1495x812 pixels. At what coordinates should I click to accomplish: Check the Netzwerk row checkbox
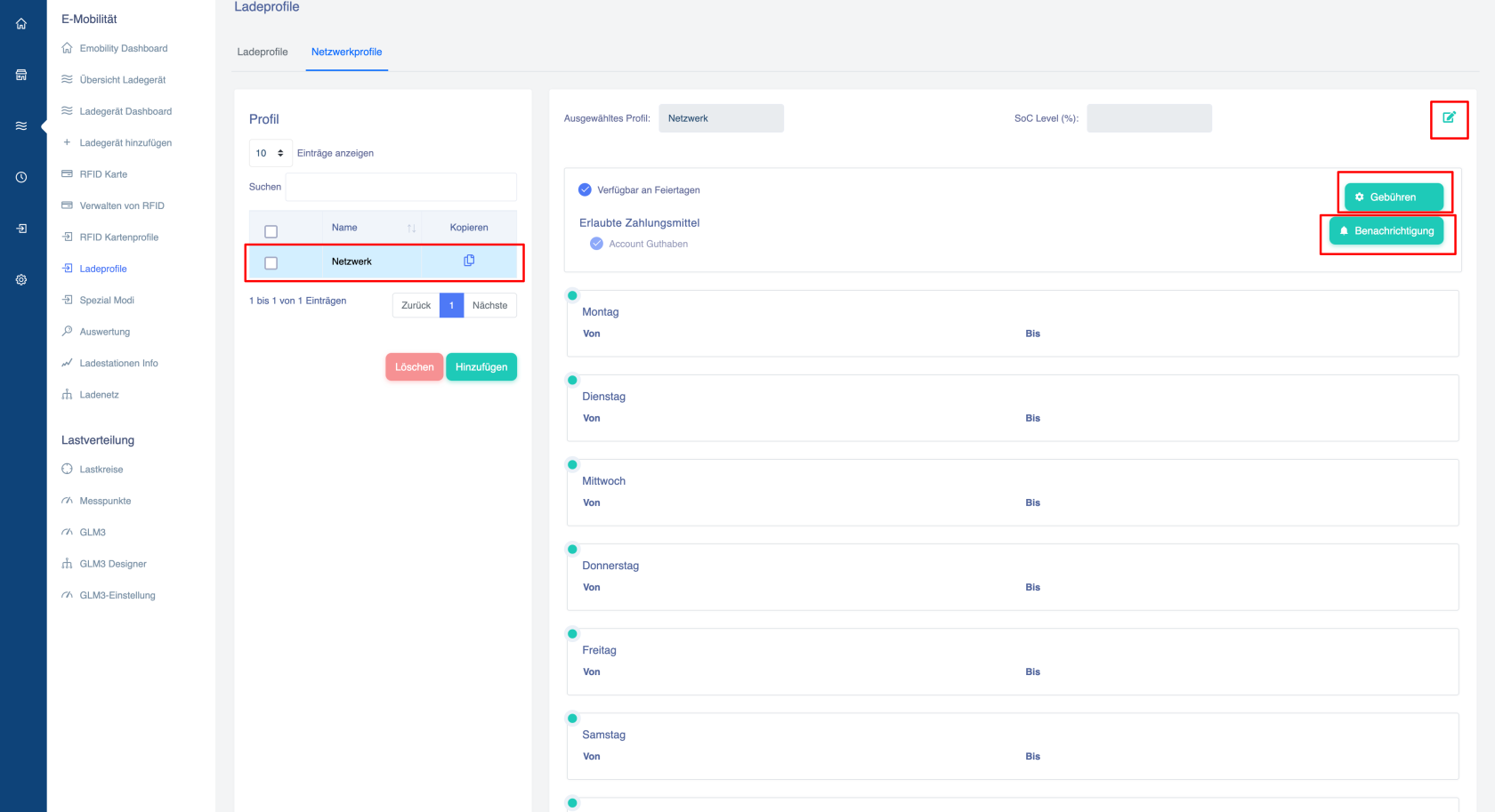[271, 263]
